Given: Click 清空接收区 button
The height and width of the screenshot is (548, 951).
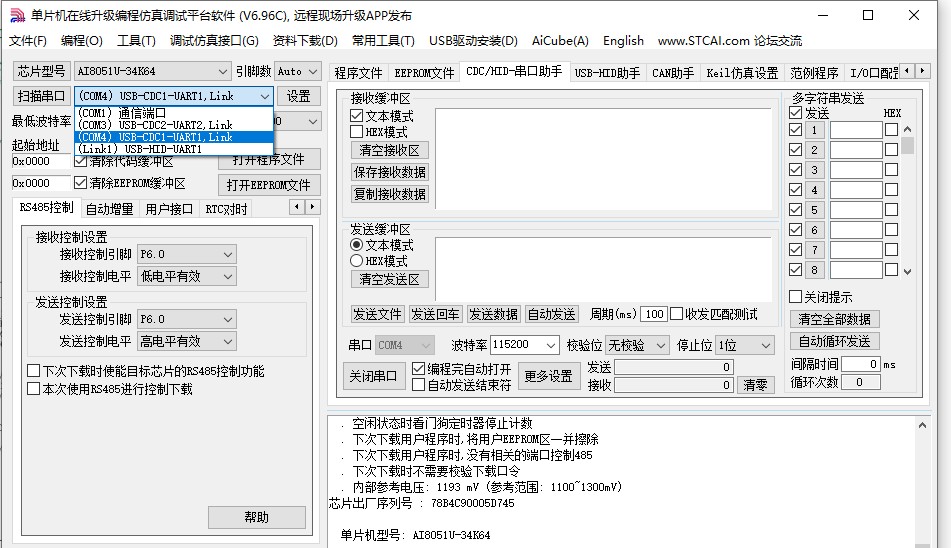Looking at the screenshot, I should (389, 150).
